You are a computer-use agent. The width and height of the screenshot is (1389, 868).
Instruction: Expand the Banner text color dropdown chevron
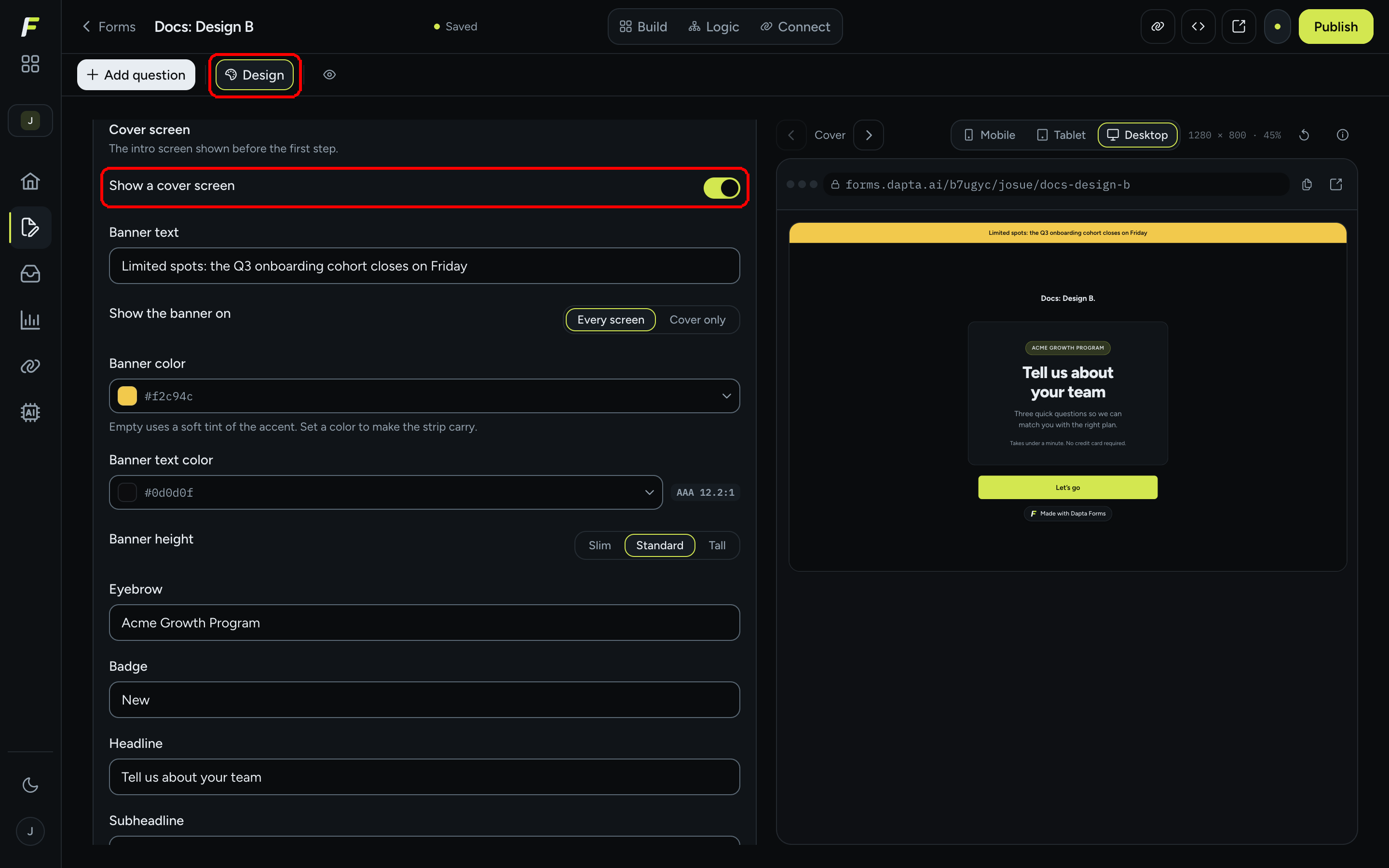pyautogui.click(x=649, y=492)
